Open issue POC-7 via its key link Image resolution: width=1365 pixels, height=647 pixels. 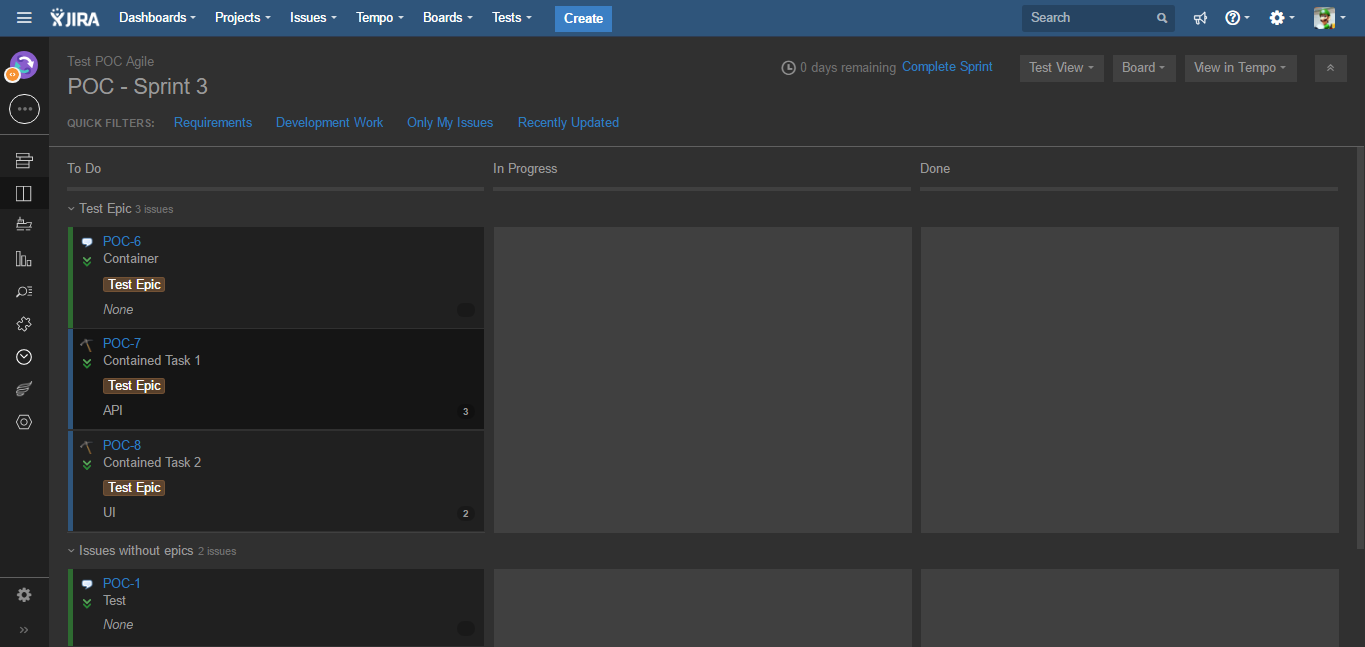tap(121, 343)
